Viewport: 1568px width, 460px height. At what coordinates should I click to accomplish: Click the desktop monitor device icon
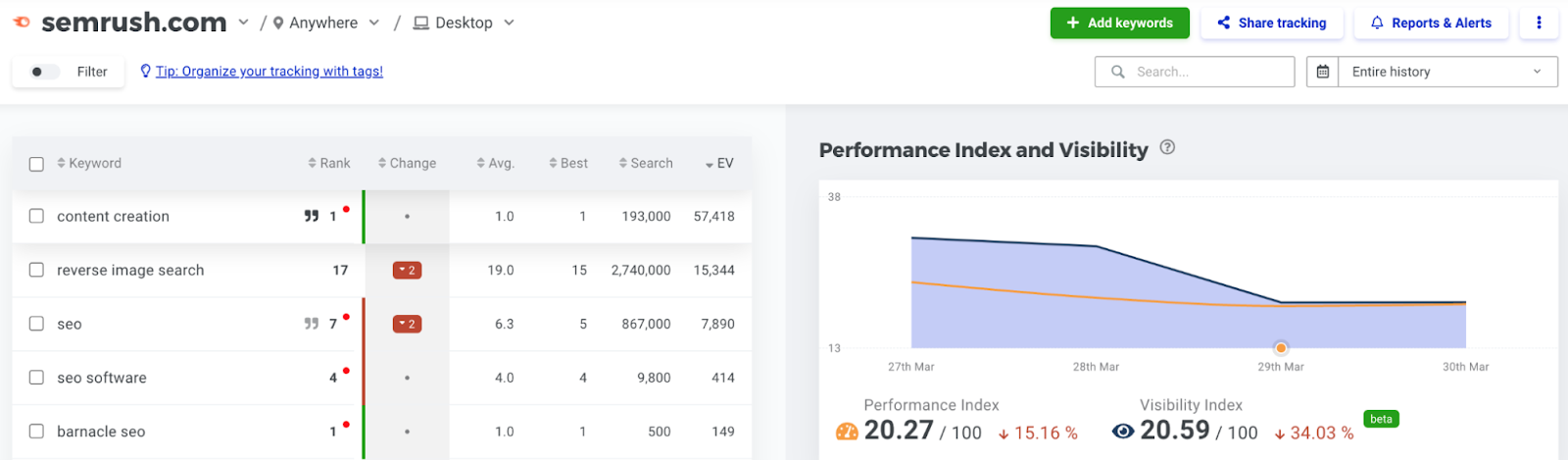point(420,23)
